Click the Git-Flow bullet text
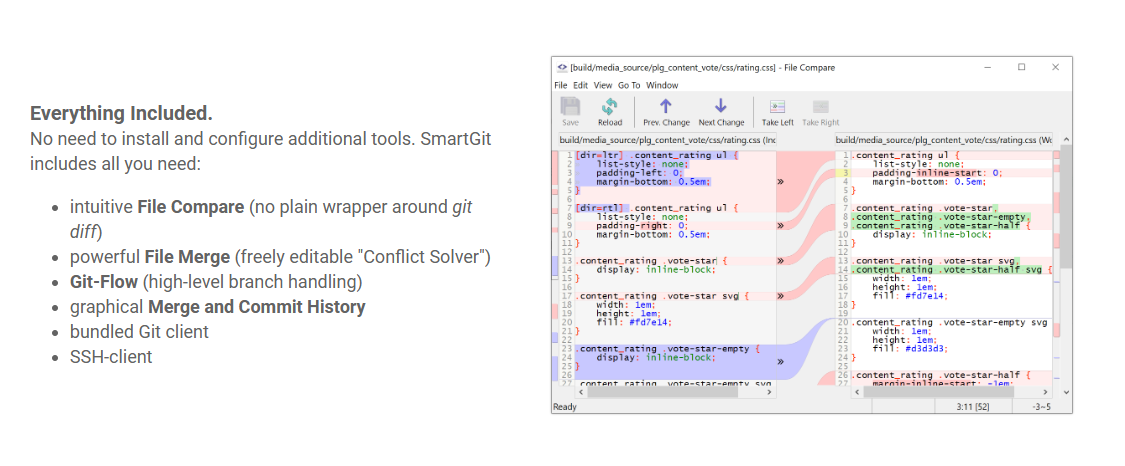Screen dimensions: 1125x466 [x=216, y=282]
